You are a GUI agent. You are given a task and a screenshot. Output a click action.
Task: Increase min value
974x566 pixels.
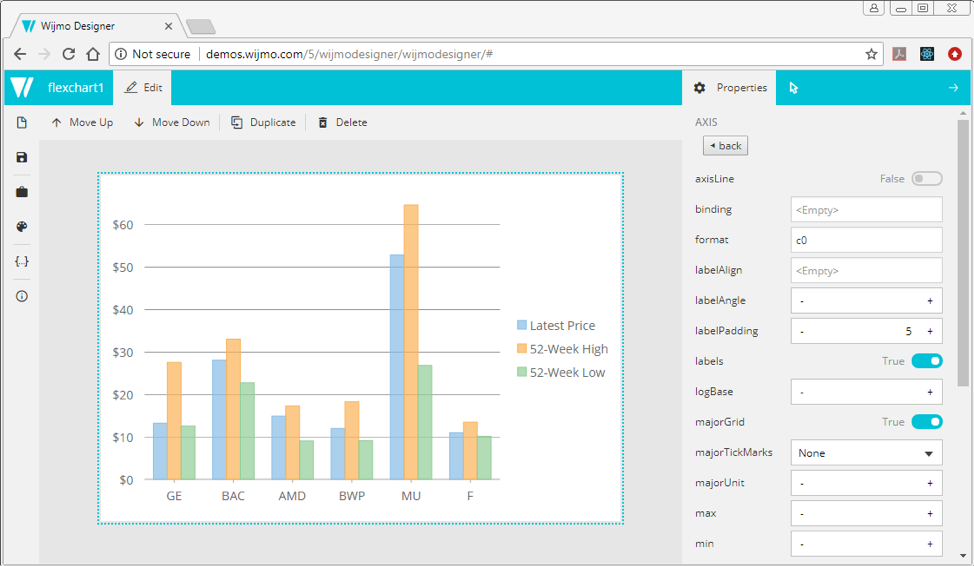coord(930,544)
